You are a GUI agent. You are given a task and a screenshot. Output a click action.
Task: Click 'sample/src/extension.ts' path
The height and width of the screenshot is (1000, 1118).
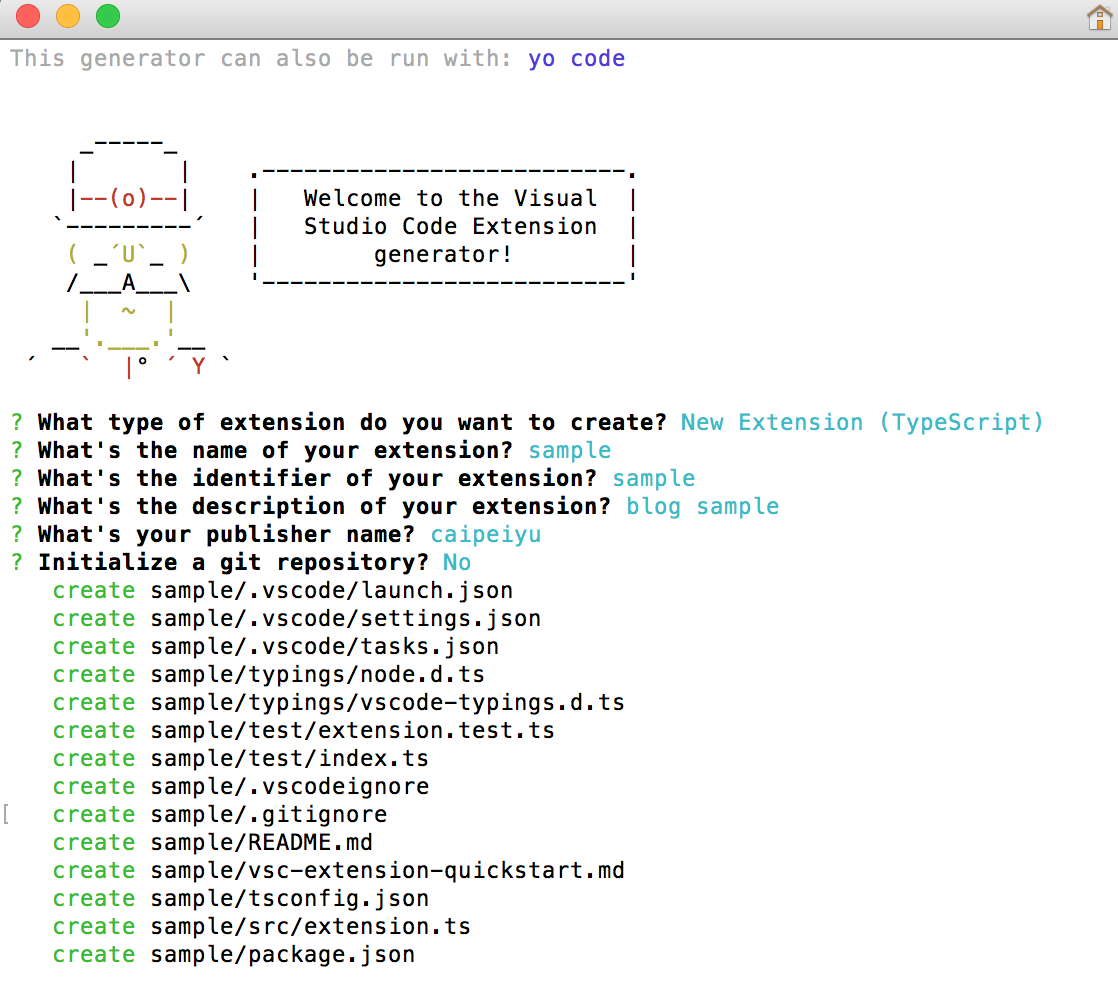pyautogui.click(x=311, y=927)
